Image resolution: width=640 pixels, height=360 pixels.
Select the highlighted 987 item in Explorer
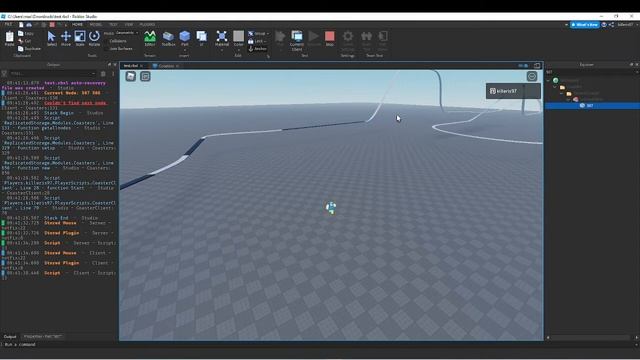592,106
